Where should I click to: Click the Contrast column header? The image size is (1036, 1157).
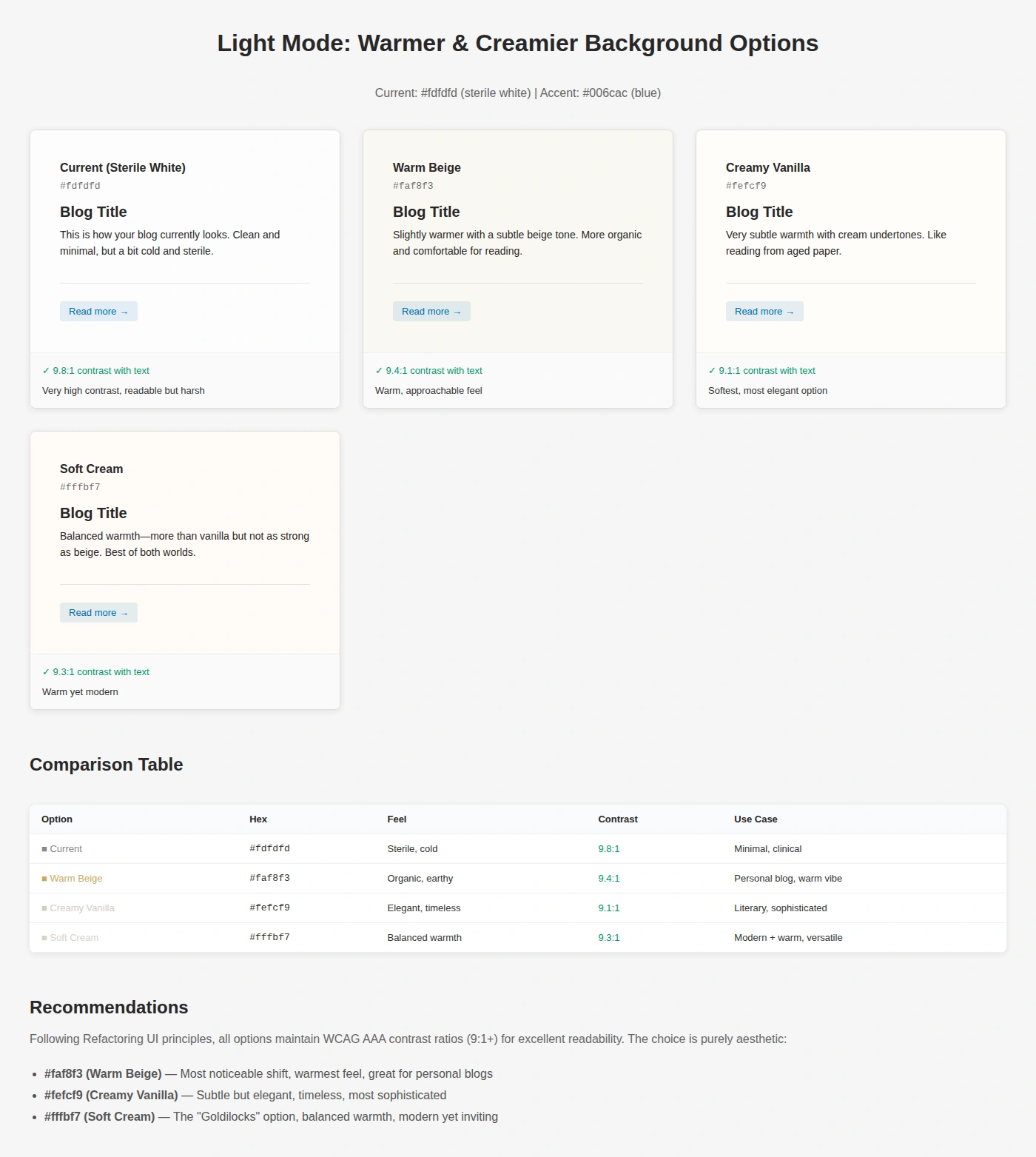pos(617,819)
